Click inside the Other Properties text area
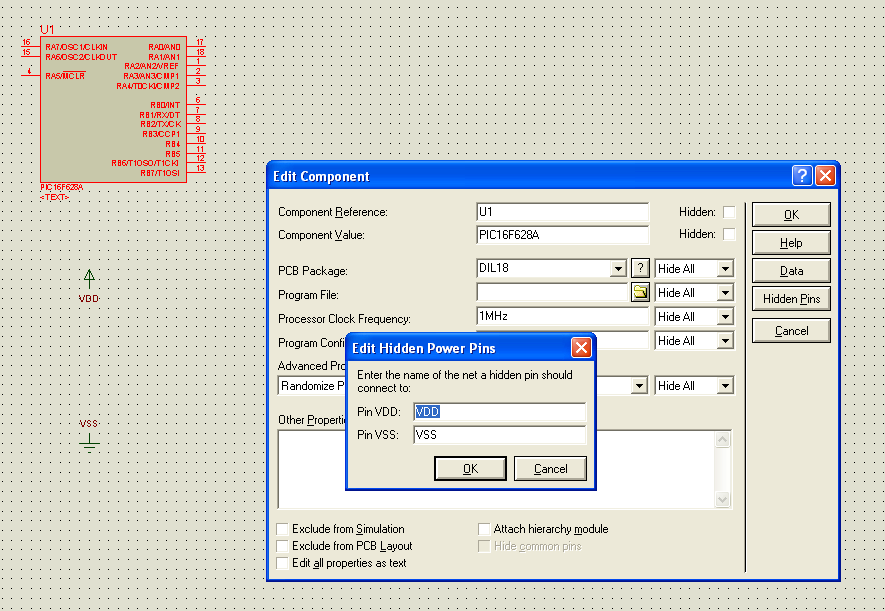This screenshot has height=611, width=885. tap(496, 469)
